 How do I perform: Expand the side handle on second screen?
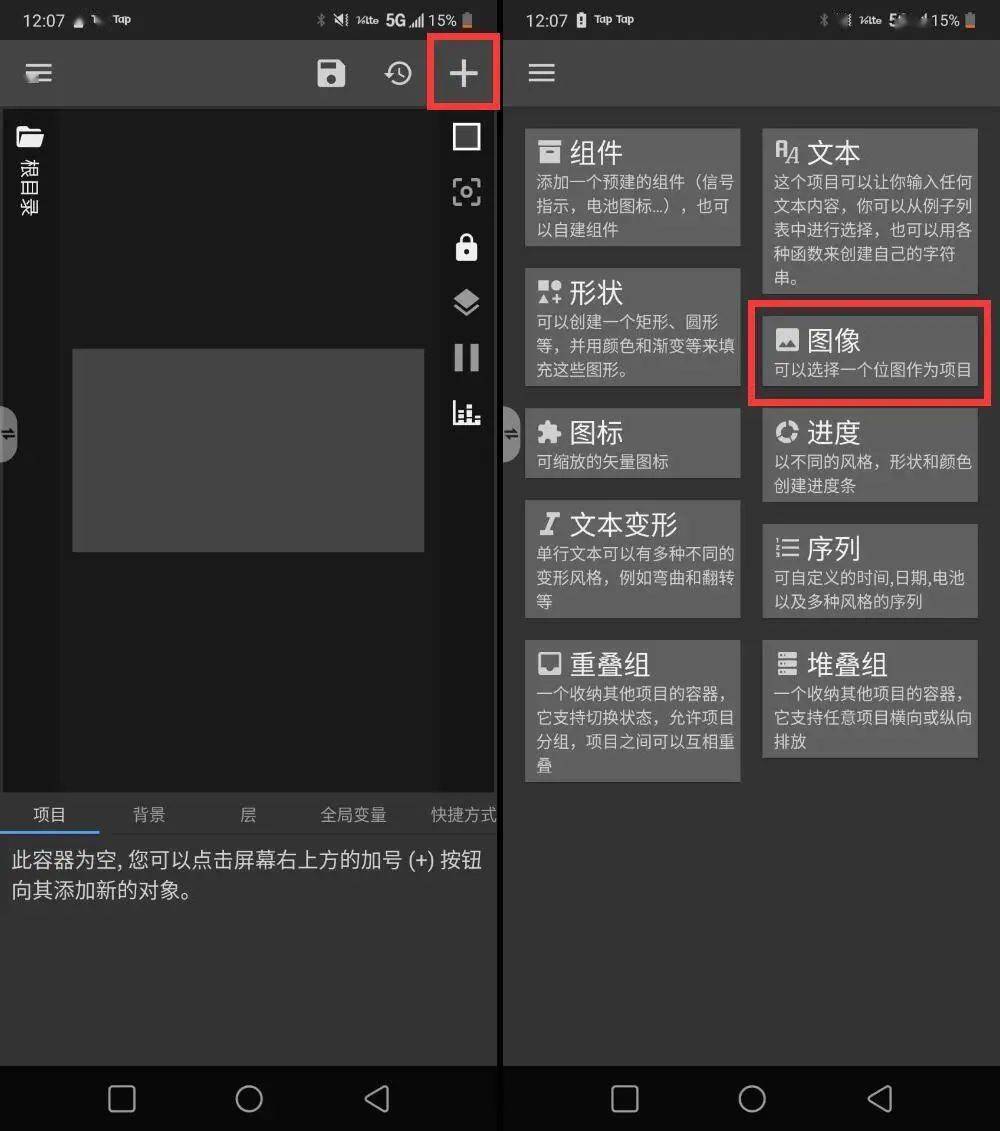click(x=511, y=434)
